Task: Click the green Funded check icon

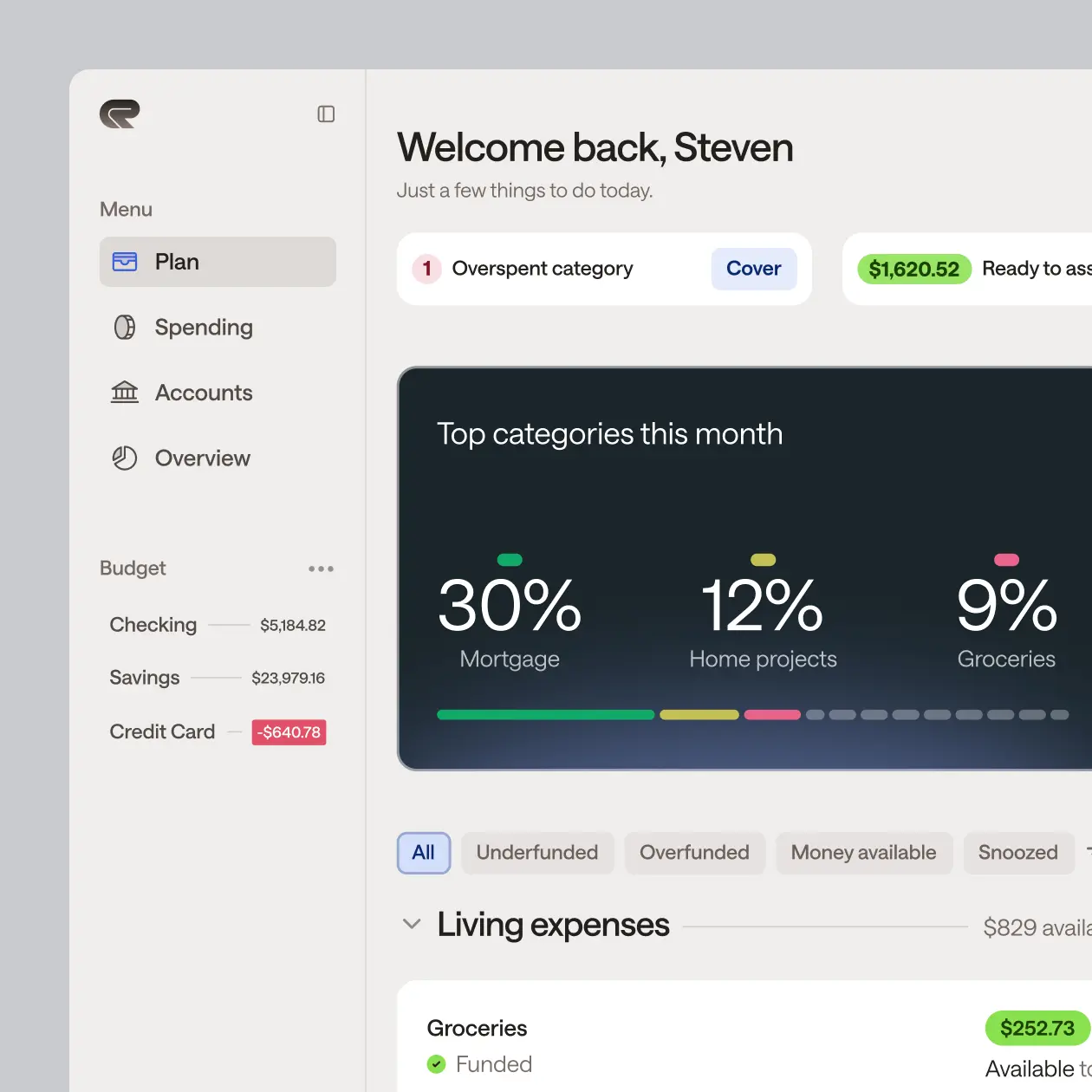Action: (437, 1064)
